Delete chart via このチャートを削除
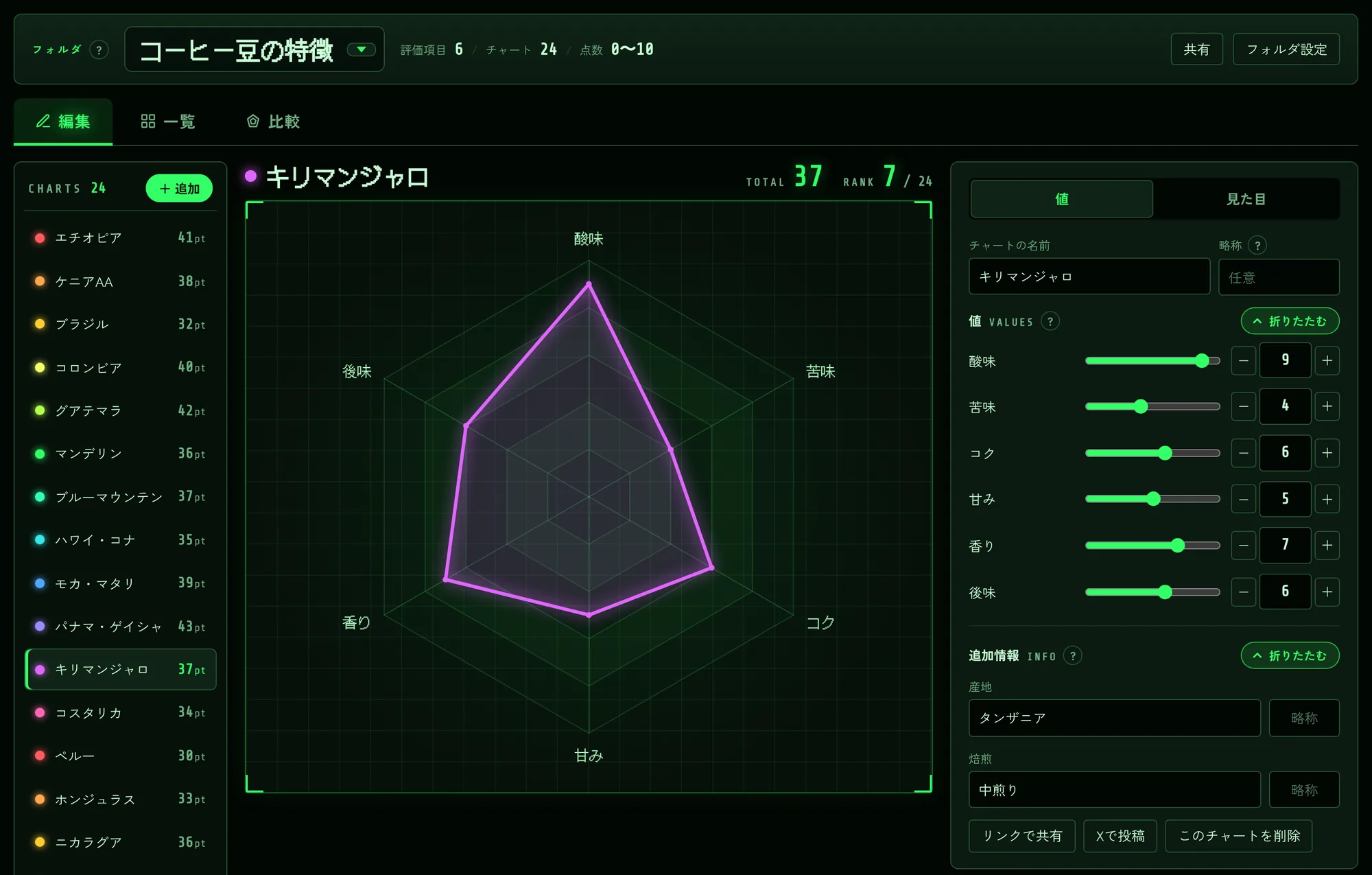Viewport: 1372px width, 875px height. pyautogui.click(x=1239, y=836)
